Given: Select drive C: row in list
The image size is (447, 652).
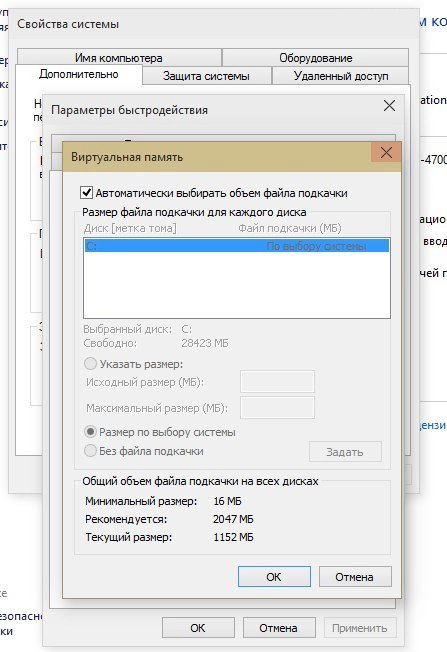Looking at the screenshot, I should (x=237, y=246).
